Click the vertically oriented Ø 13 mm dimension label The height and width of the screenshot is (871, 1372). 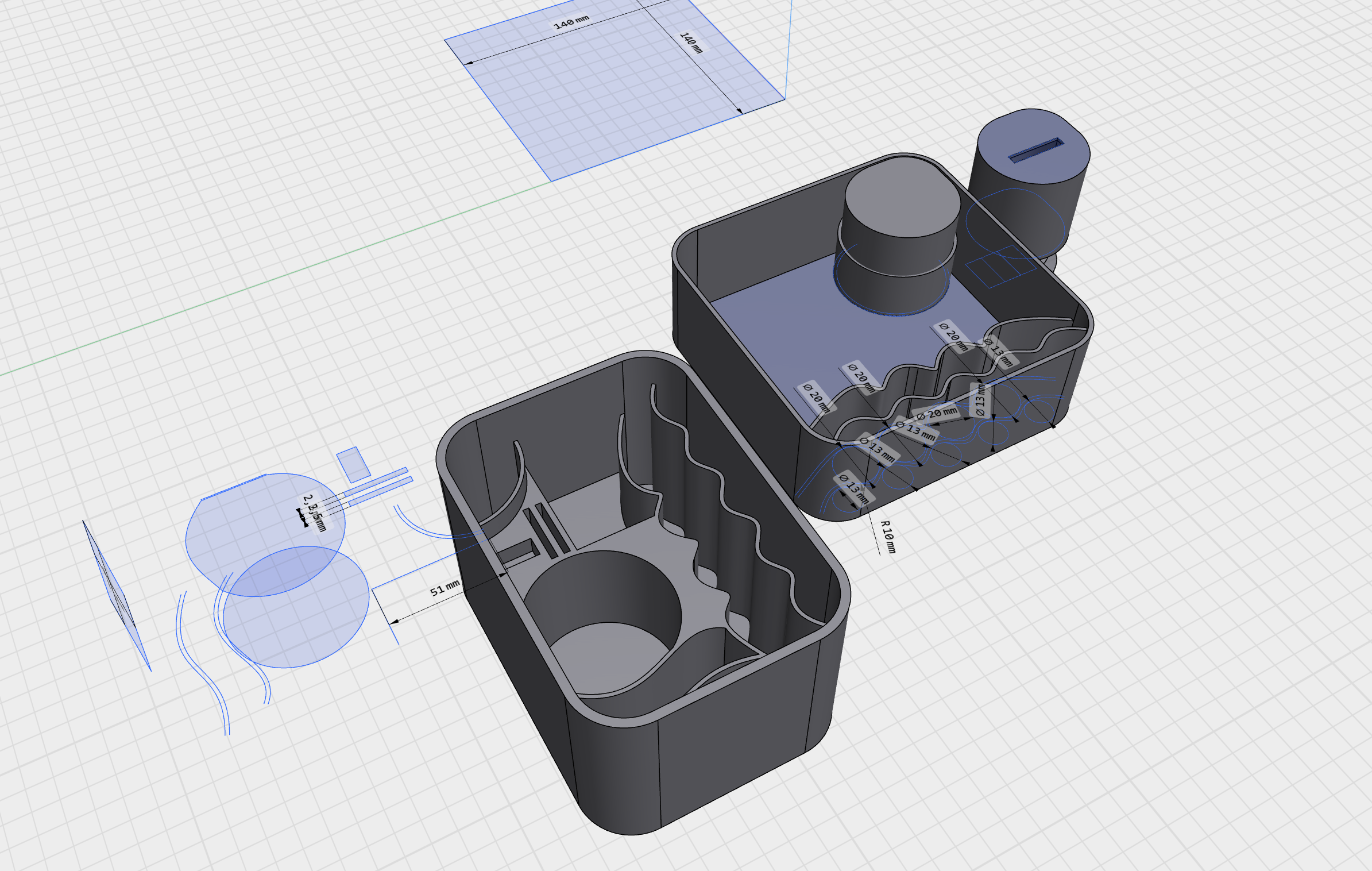click(980, 400)
